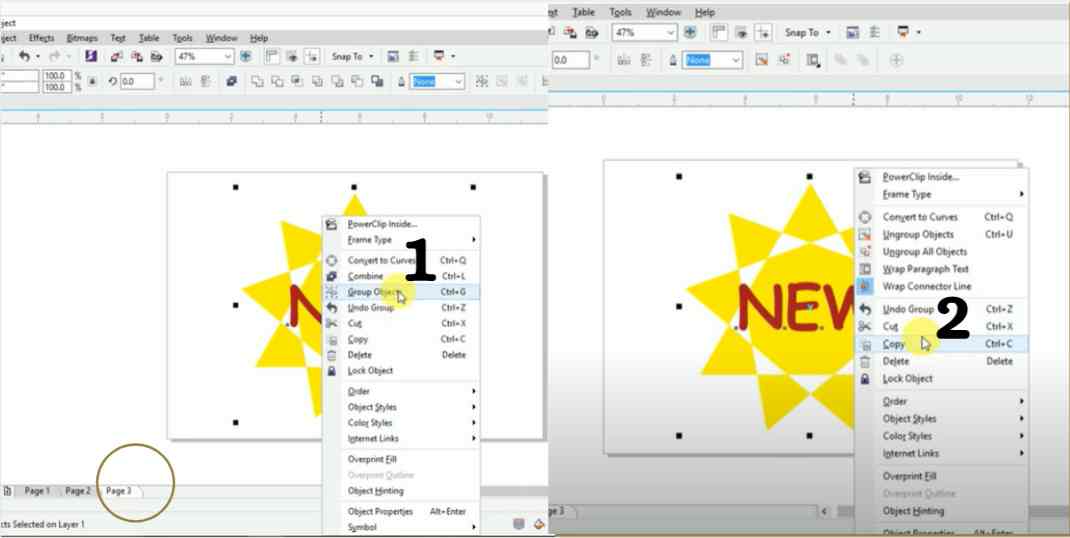Viewport: 1070px width, 538px height.
Task: Click the fill color indicator in the status bar
Action: [x=538, y=524]
